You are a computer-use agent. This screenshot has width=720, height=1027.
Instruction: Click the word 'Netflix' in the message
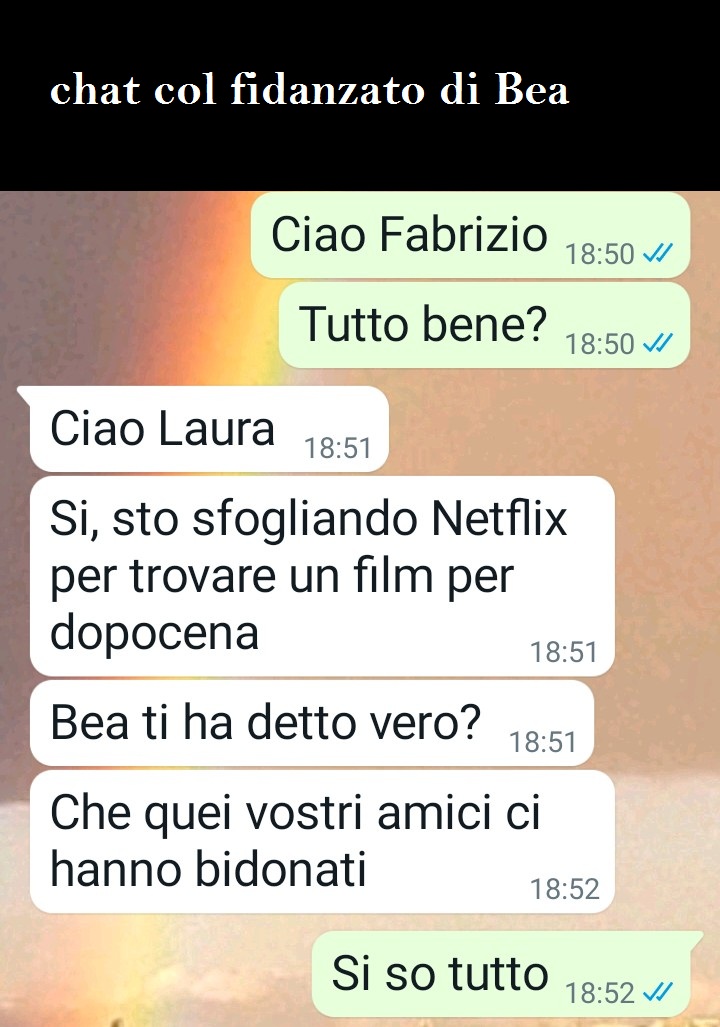[499, 519]
